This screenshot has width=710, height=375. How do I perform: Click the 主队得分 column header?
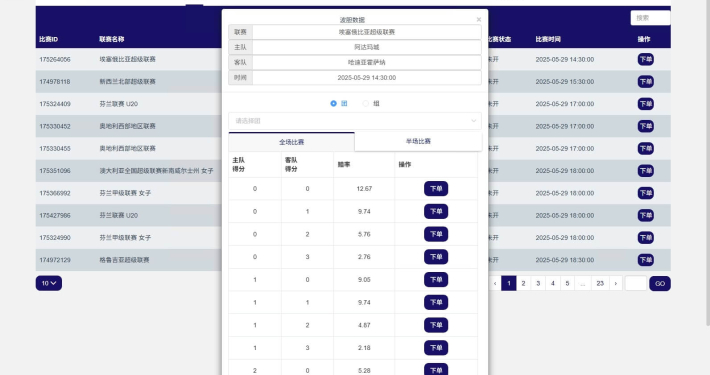[239, 164]
